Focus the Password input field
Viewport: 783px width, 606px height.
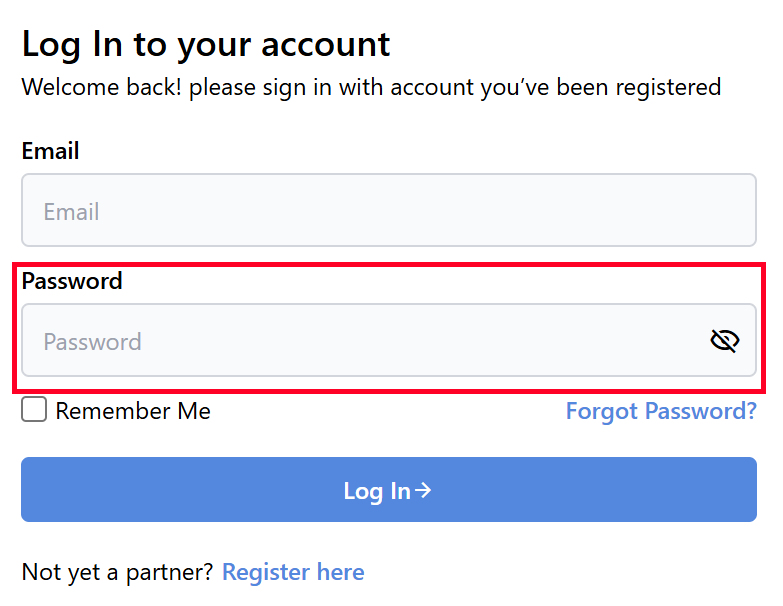pyautogui.click(x=360, y=341)
